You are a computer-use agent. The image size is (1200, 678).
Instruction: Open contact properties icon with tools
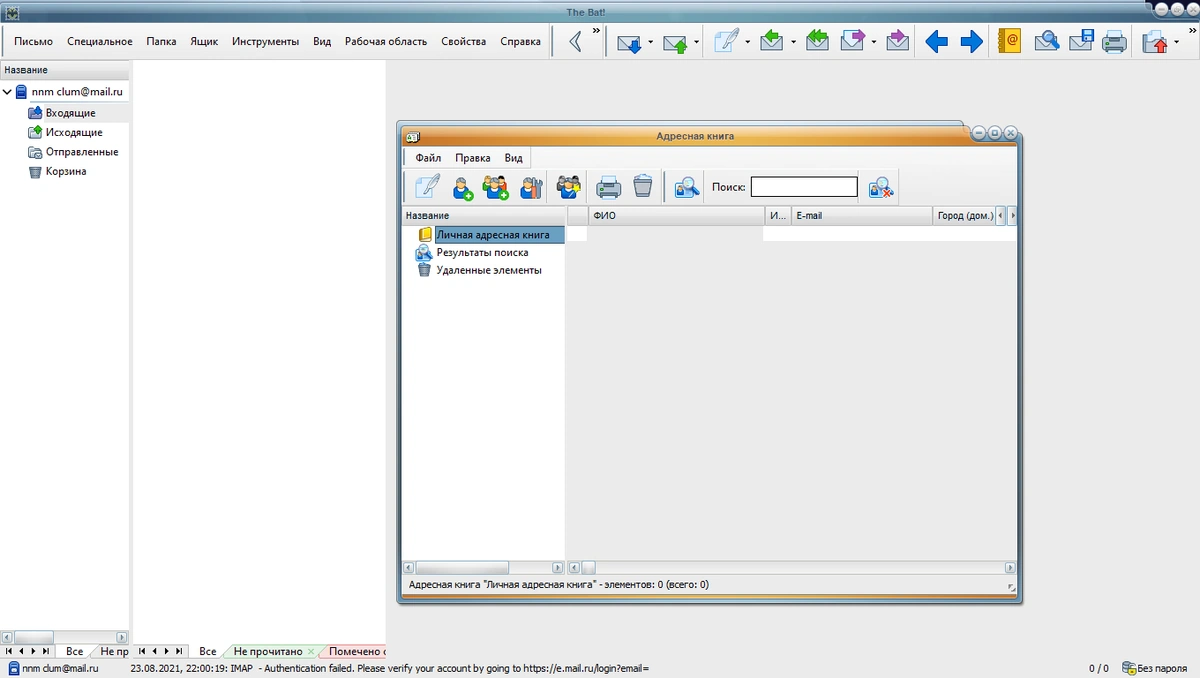(x=531, y=187)
